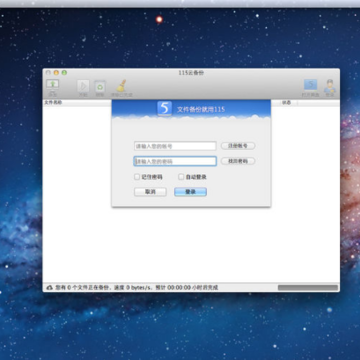Sort by the 文件名称 column header
This screenshot has height=360, width=360.
click(x=53, y=103)
